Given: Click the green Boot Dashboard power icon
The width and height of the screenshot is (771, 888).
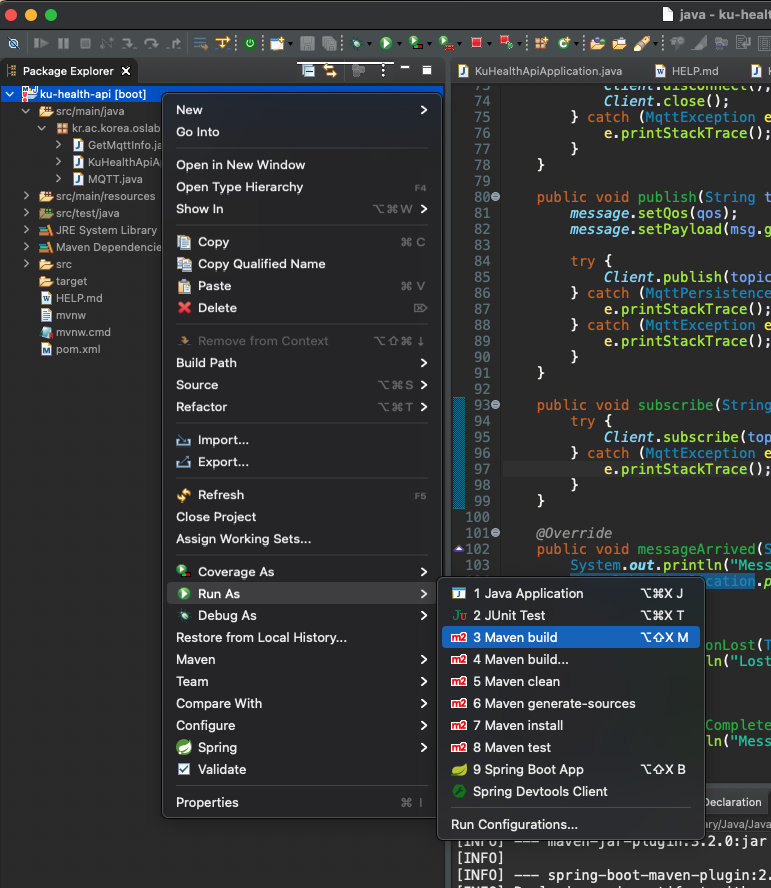Looking at the screenshot, I should (249, 43).
